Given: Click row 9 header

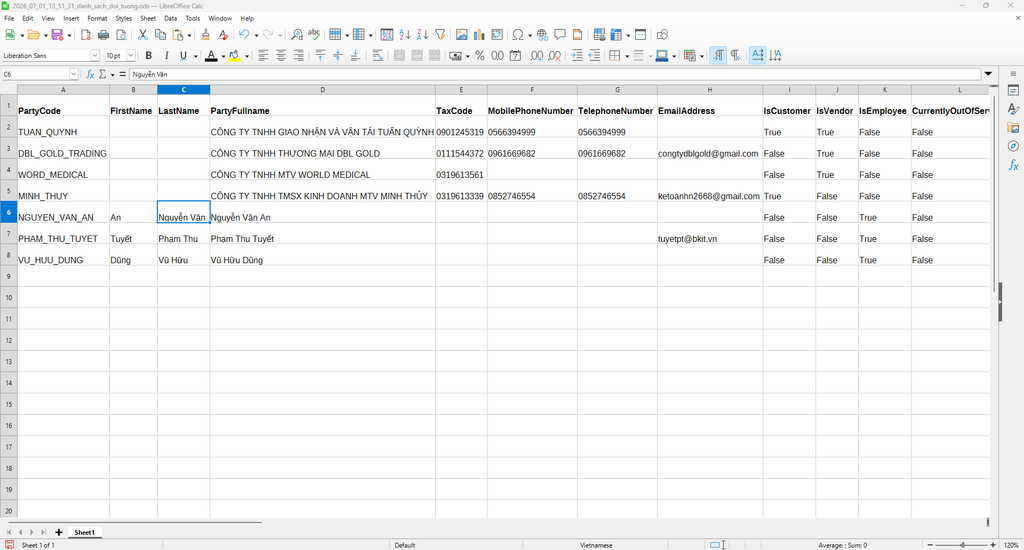Looking at the screenshot, I should coord(8,276).
